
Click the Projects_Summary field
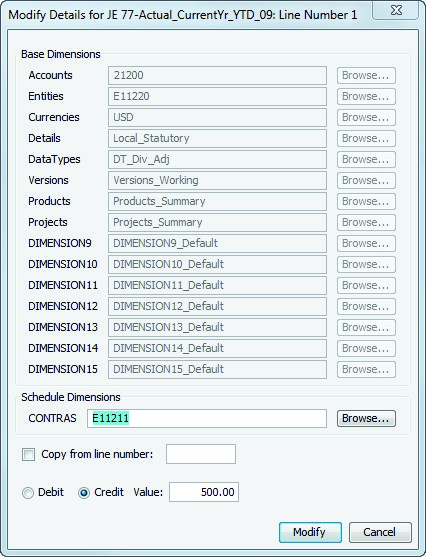(x=217, y=222)
